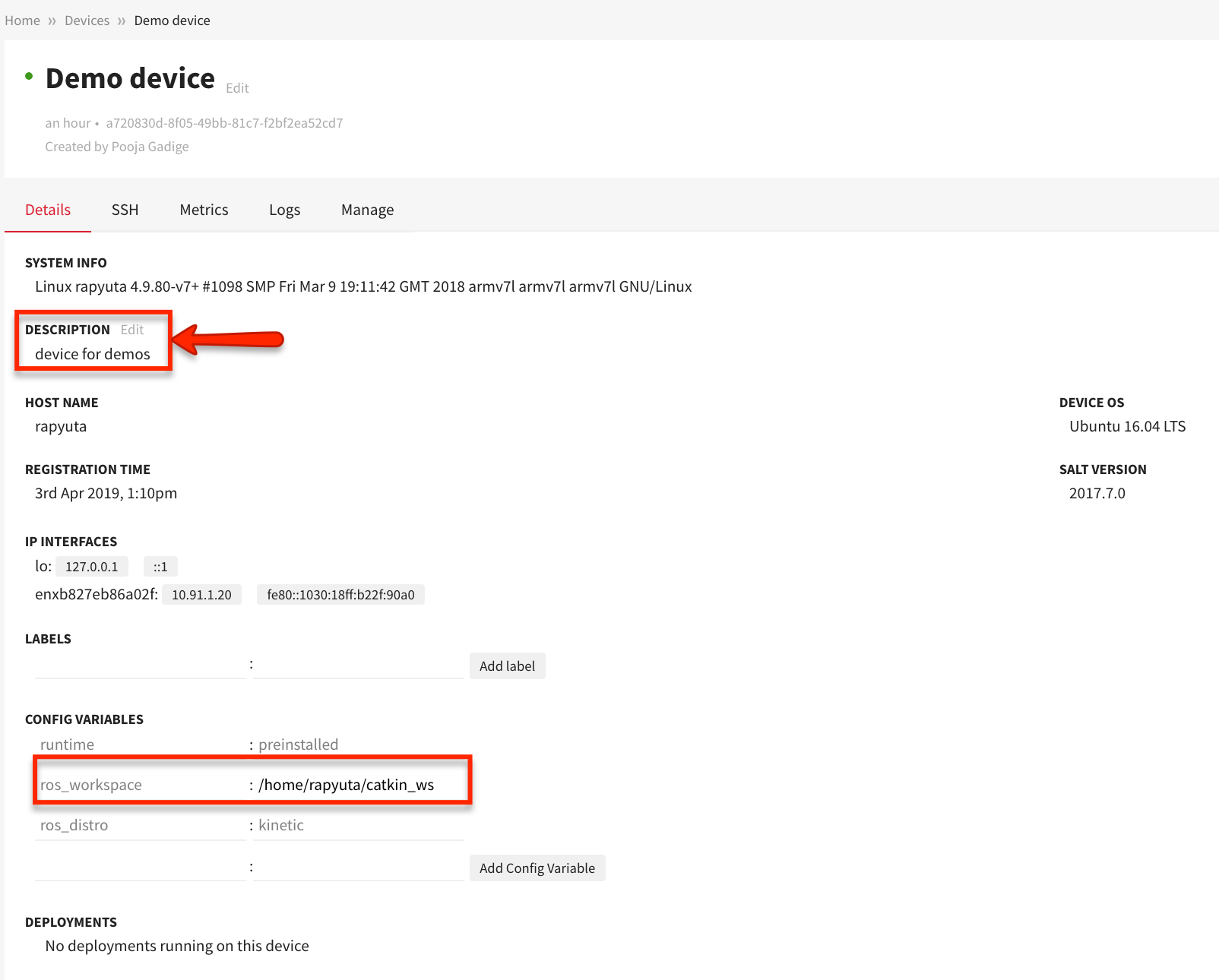Image resolution: width=1219 pixels, height=980 pixels.
Task: Focus the label key input field
Action: [x=141, y=665]
